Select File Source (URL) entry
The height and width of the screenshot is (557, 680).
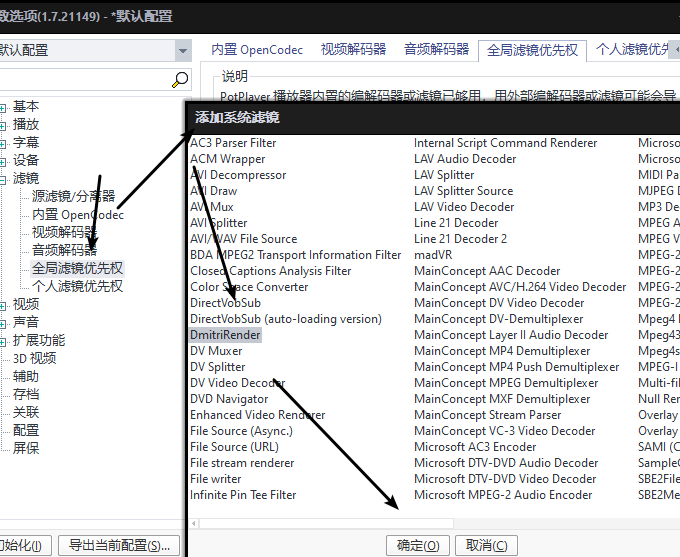(234, 447)
